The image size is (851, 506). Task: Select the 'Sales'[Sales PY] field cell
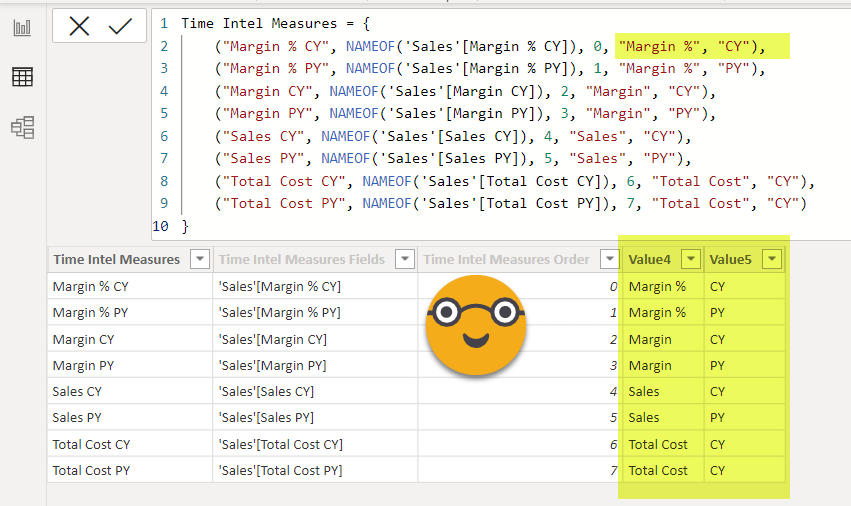[x=266, y=418]
